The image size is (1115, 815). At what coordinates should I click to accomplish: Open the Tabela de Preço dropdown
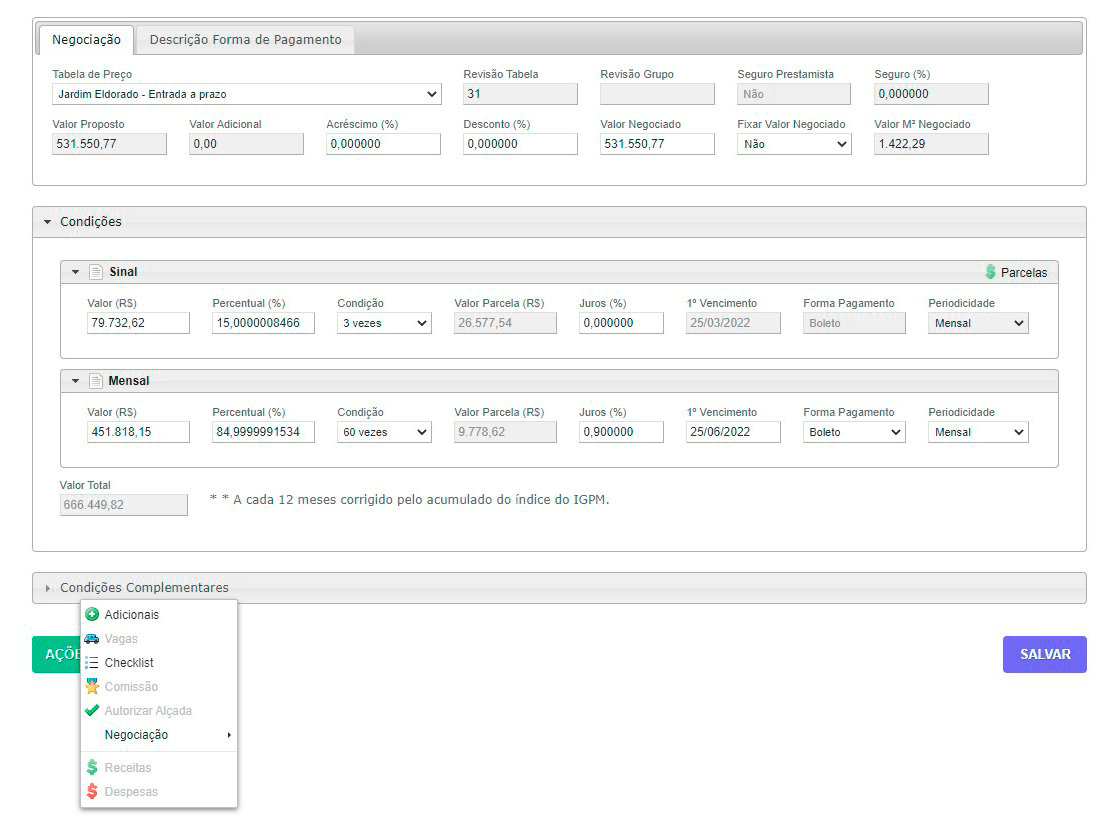pyautogui.click(x=246, y=94)
